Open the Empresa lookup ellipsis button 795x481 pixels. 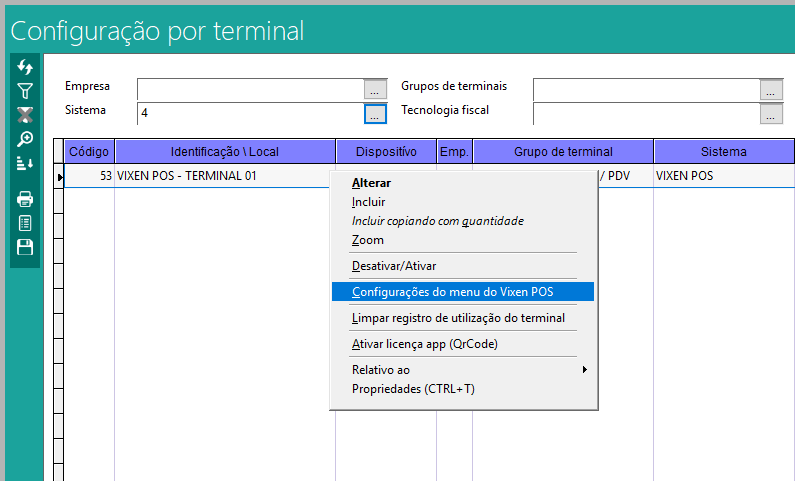[375, 89]
